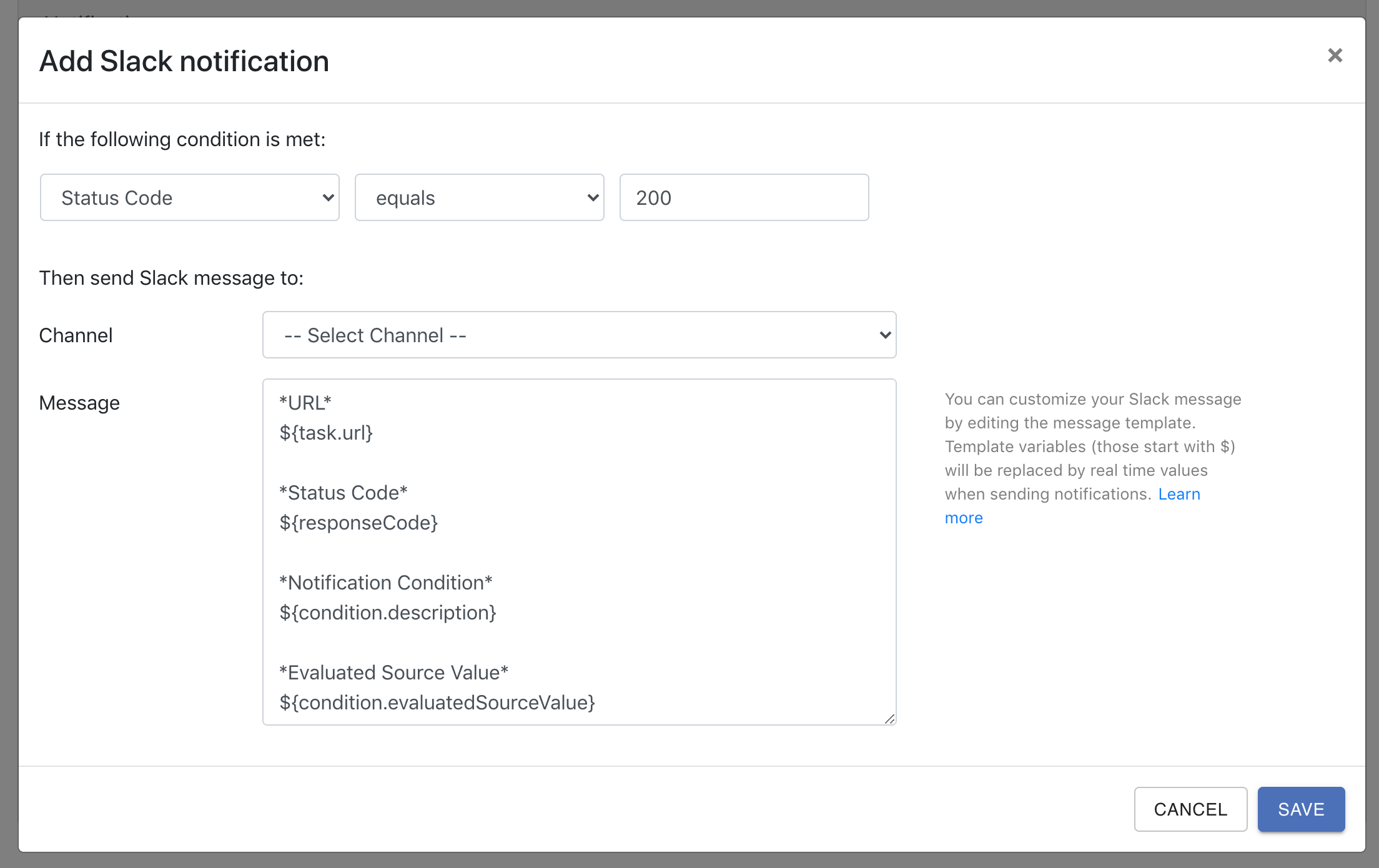The image size is (1379, 868).
Task: Click the *URL* heading in message
Action: coord(305,403)
